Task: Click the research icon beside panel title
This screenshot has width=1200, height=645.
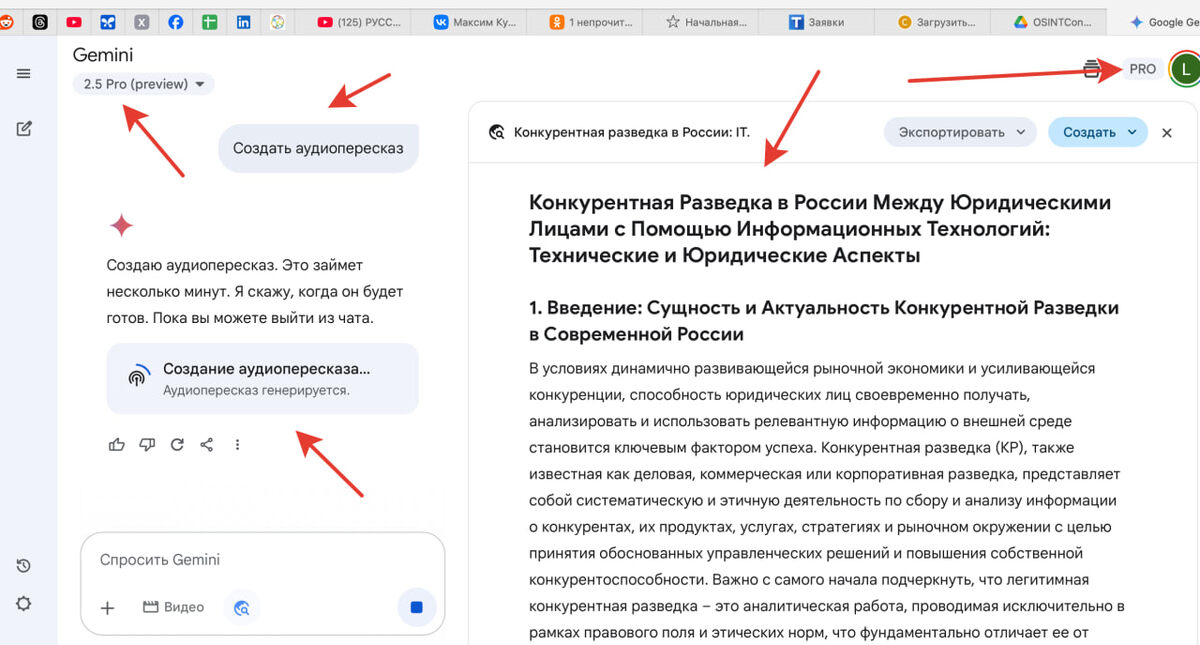Action: 496,132
